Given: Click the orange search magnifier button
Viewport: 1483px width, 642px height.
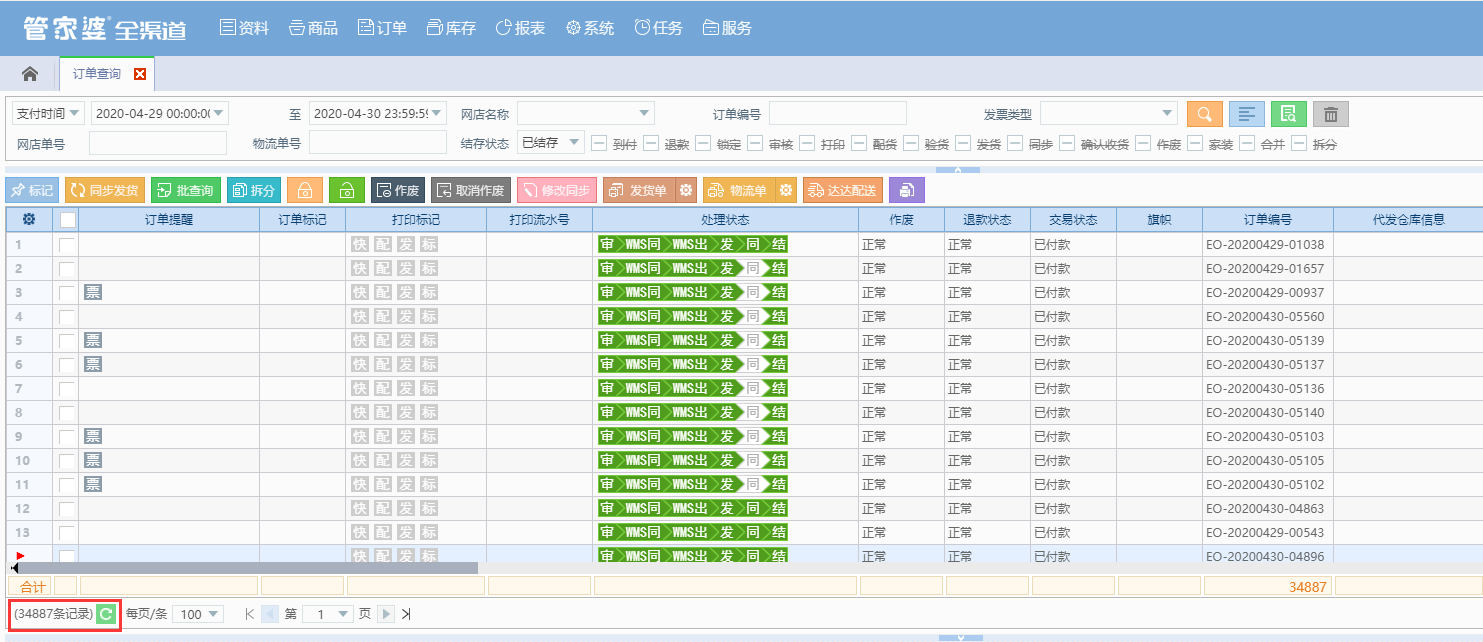Looking at the screenshot, I should point(1204,114).
